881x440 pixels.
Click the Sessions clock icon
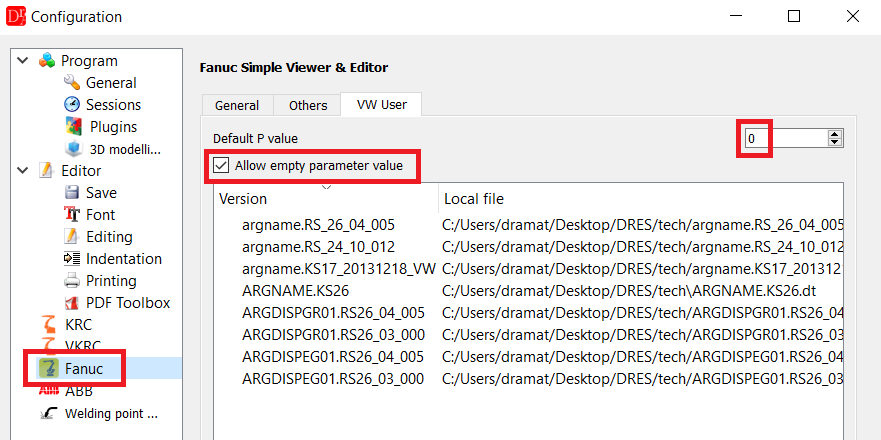72,105
